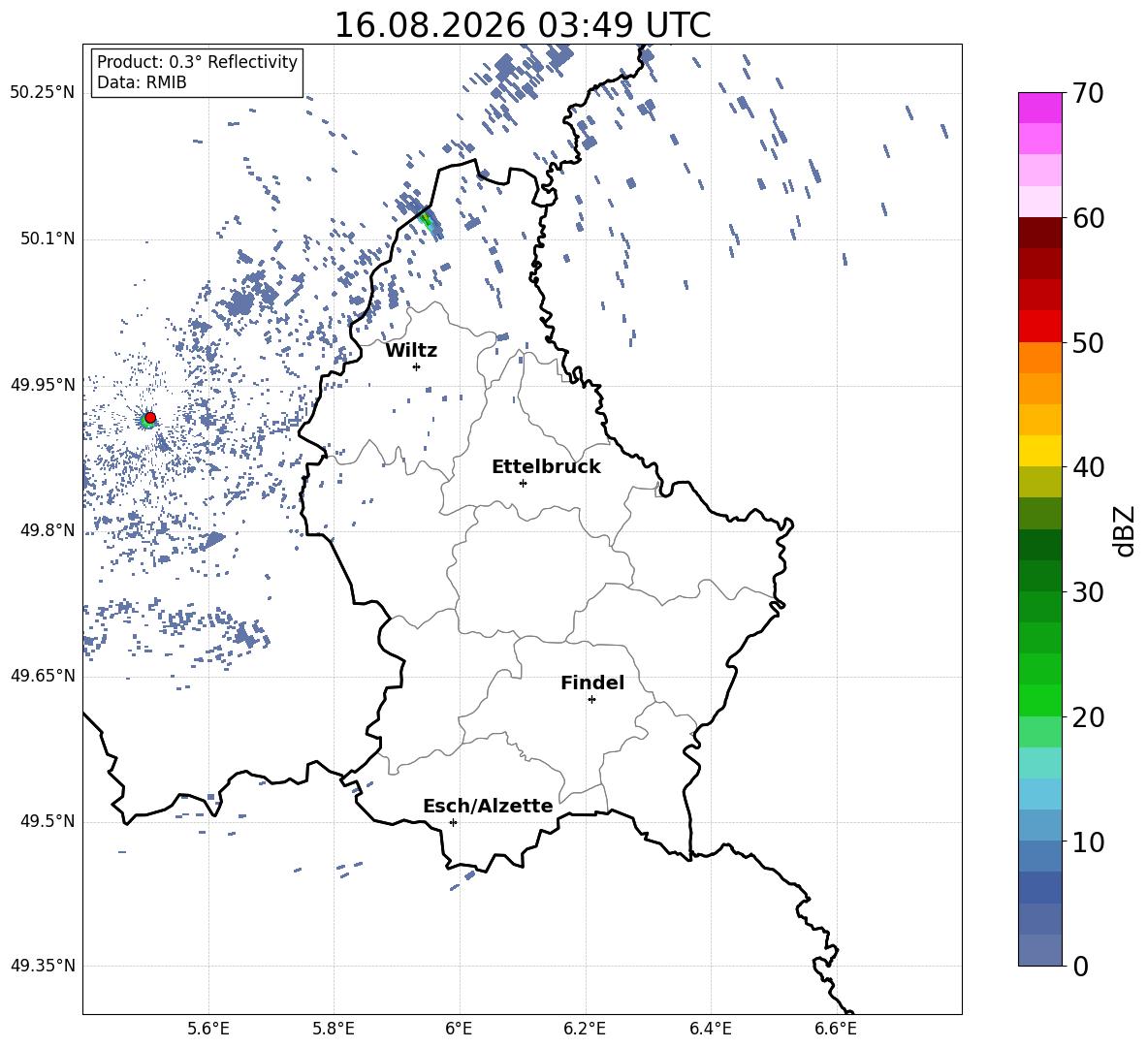Click the dark maroon 60 dBZ colorbar segment
This screenshot has height=1048, width=1148.
click(1039, 233)
